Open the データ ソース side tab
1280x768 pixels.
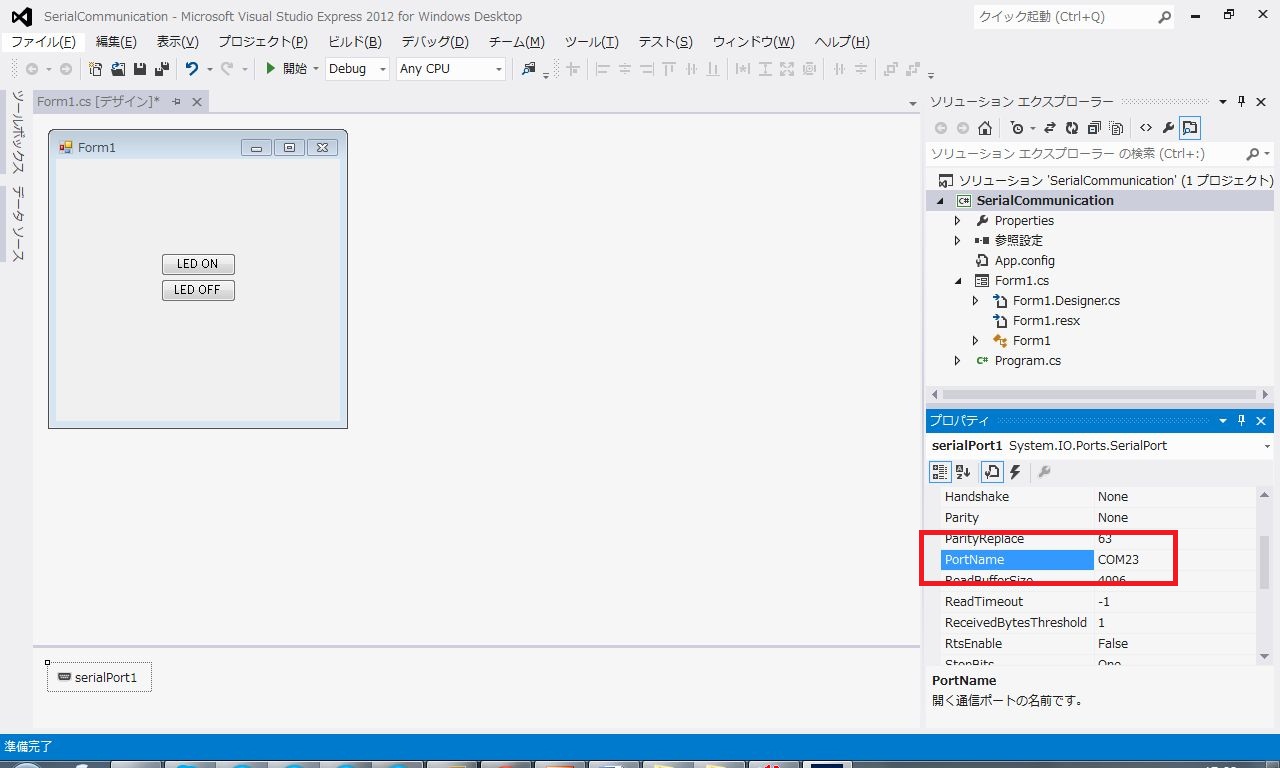[x=17, y=224]
